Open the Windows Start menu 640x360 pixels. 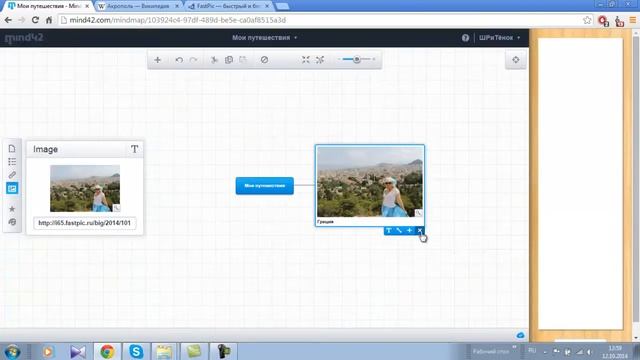click(12, 351)
